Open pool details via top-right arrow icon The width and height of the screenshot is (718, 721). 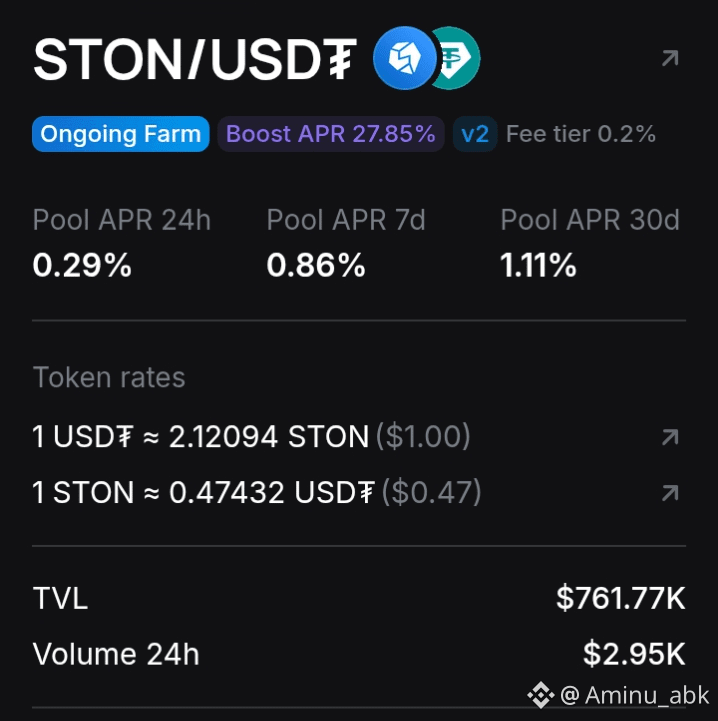670,58
